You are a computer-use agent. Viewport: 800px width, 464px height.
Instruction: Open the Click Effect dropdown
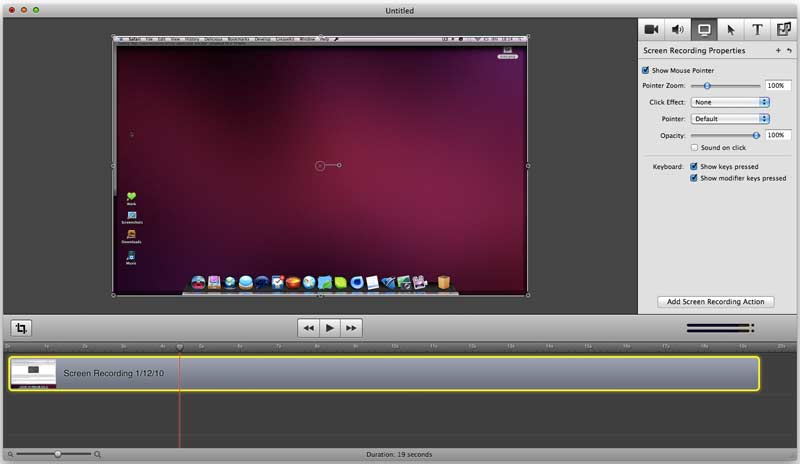point(729,102)
